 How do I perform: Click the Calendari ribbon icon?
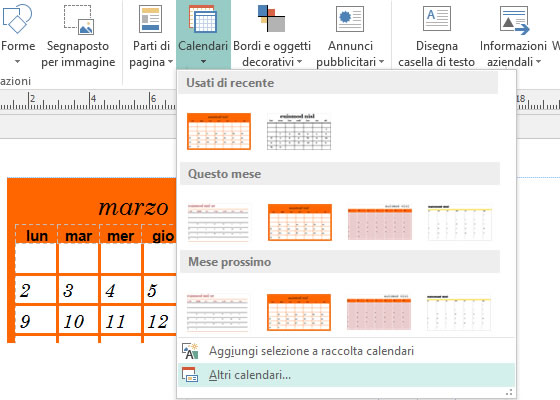click(202, 19)
